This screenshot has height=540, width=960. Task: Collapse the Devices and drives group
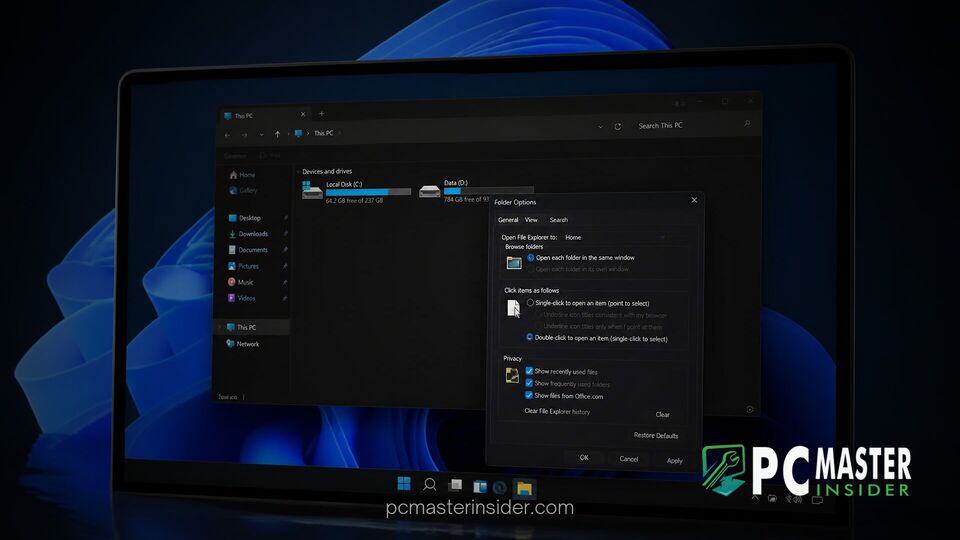point(298,171)
